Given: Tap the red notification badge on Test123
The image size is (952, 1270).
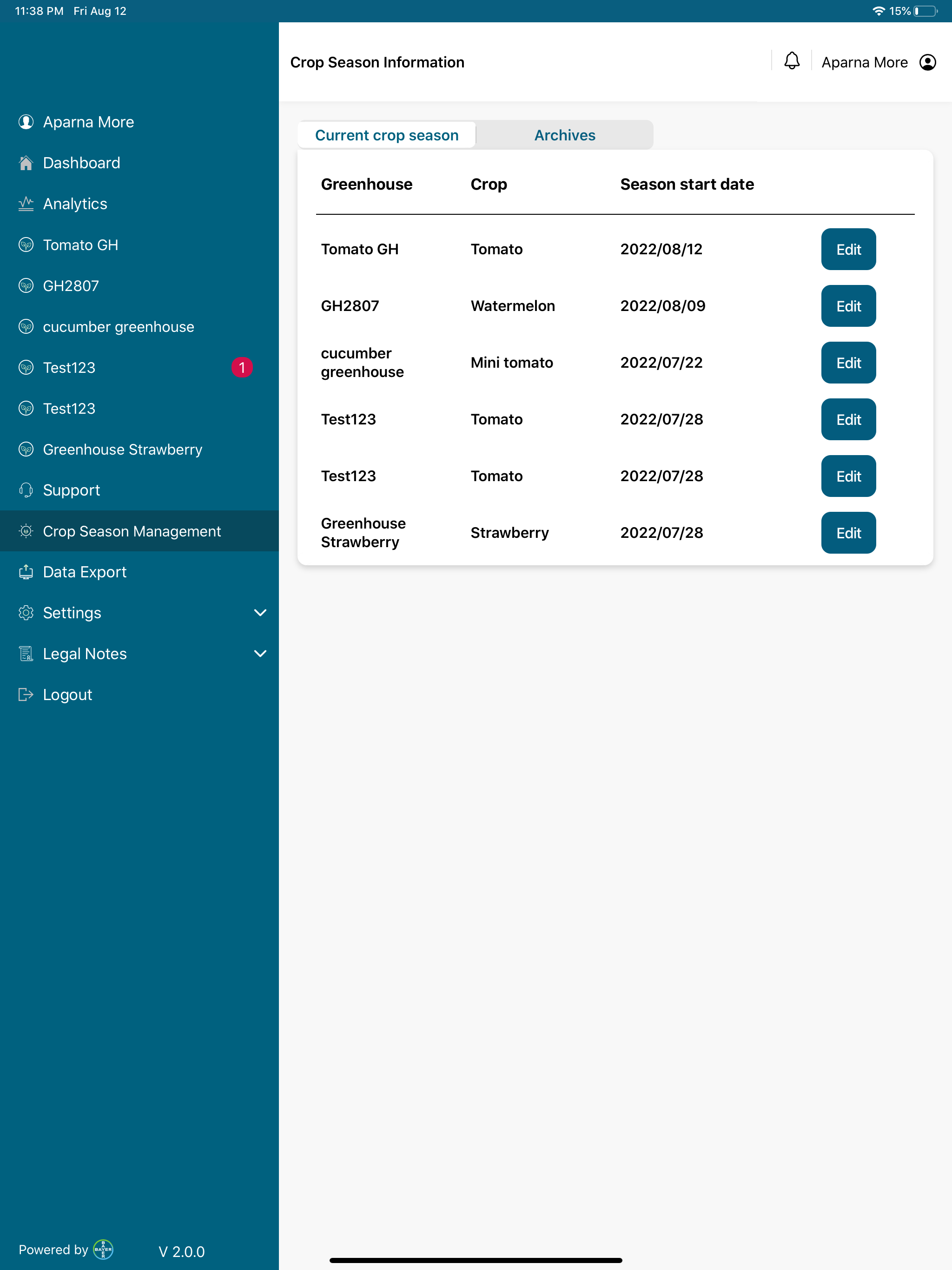Looking at the screenshot, I should (x=242, y=367).
